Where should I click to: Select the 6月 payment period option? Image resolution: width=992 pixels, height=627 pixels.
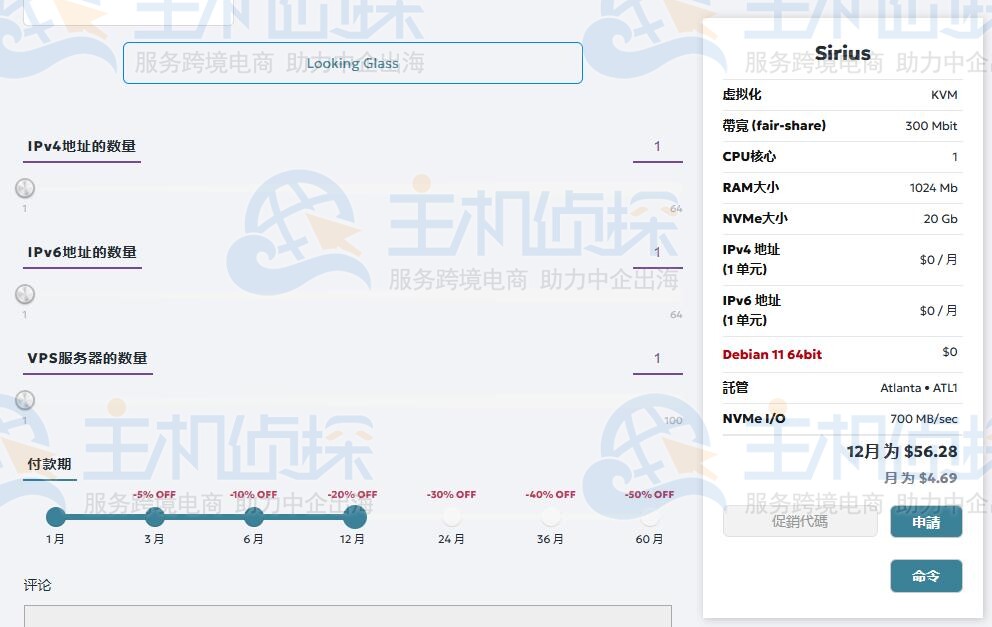[x=254, y=517]
